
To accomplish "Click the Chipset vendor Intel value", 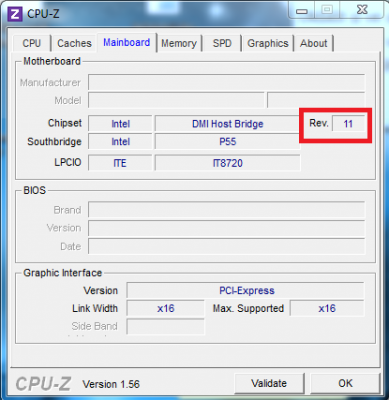I will [x=120, y=124].
